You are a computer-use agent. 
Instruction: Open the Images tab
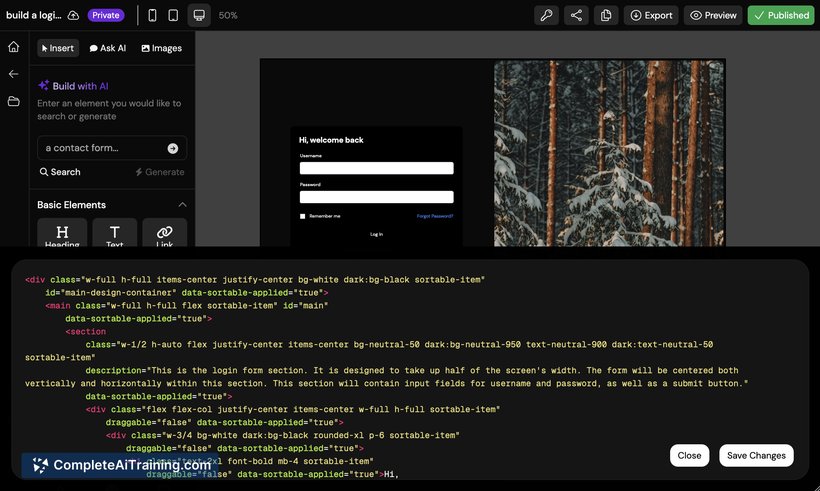[162, 48]
